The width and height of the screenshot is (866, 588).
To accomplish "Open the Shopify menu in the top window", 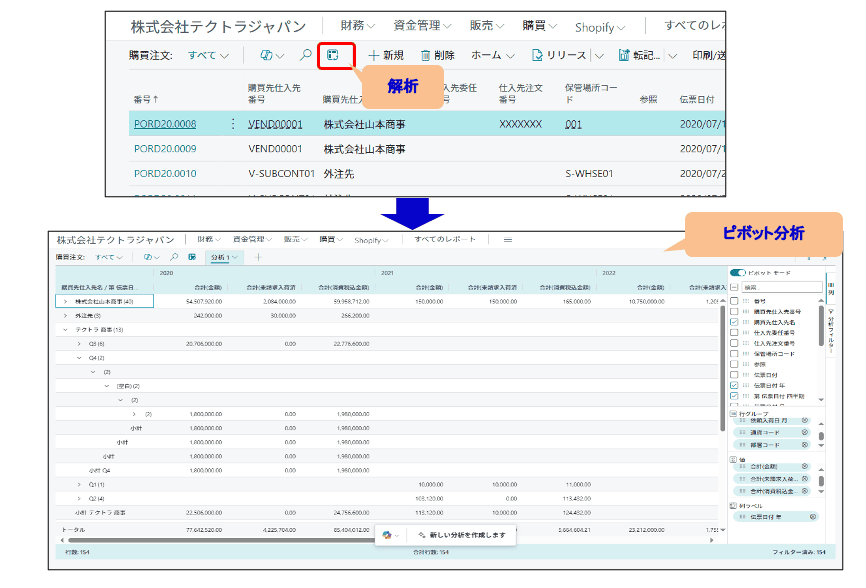I will click(600, 27).
